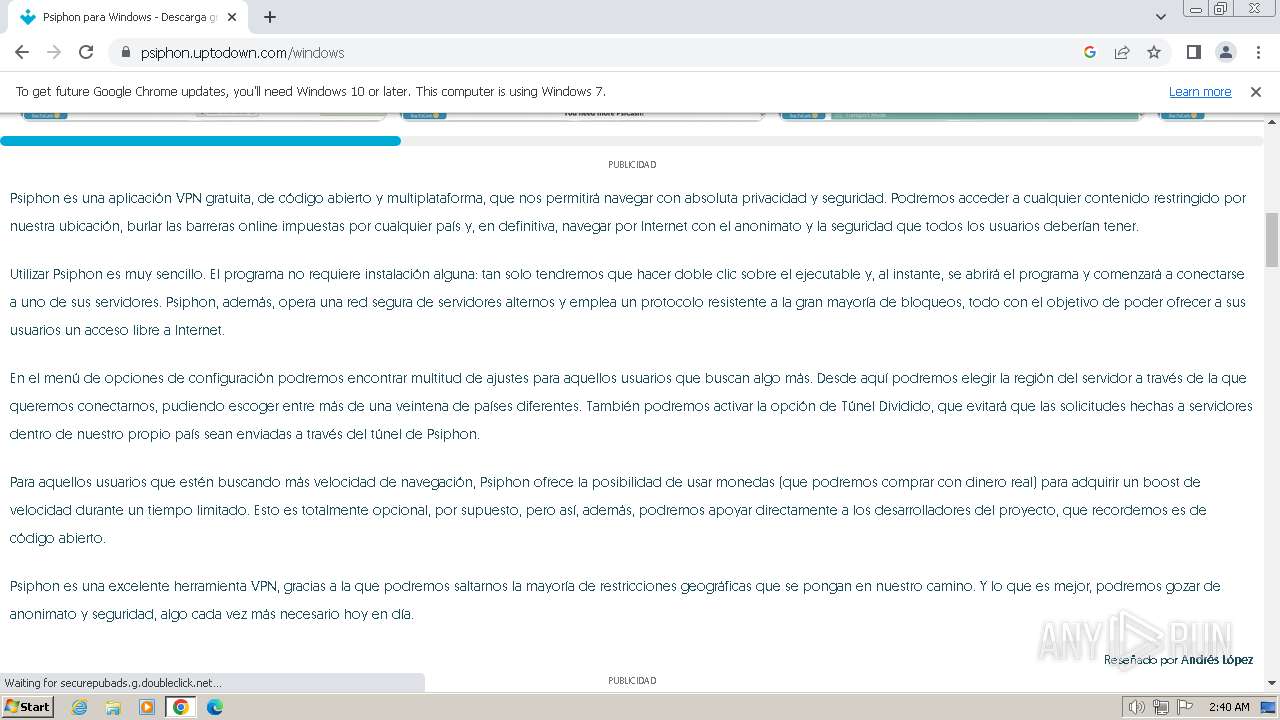Screen dimensions: 1280x720
Task: Share this page using the share icon
Action: tap(1122, 52)
